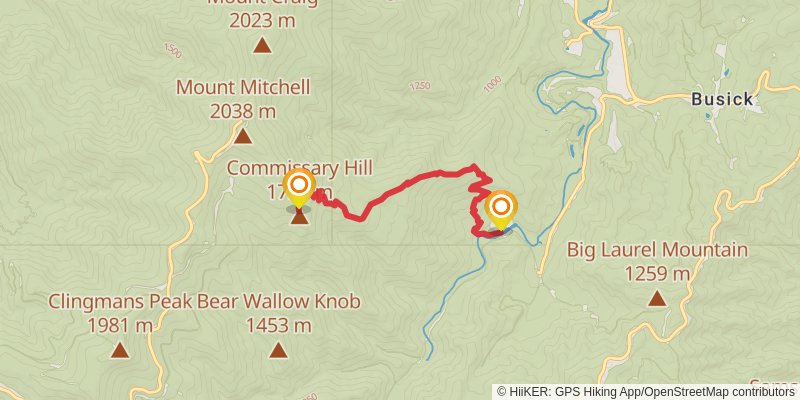Click the 1000 contour elevation label
The image size is (800, 400).
tap(493, 84)
